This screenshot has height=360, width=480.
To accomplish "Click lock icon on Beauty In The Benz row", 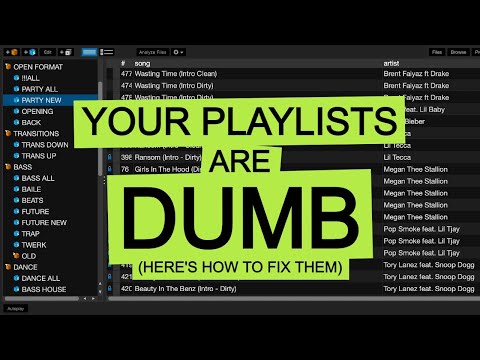I will pos(110,288).
